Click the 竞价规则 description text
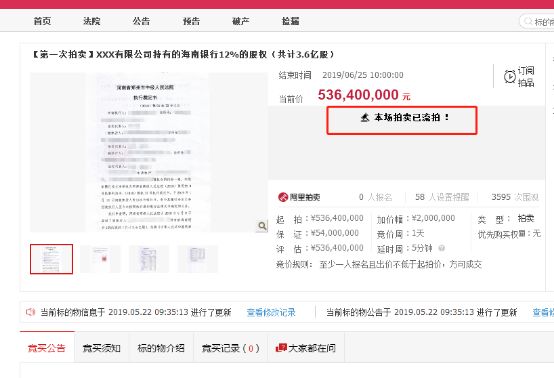Viewport: 554px width, 378px height. pos(400,264)
